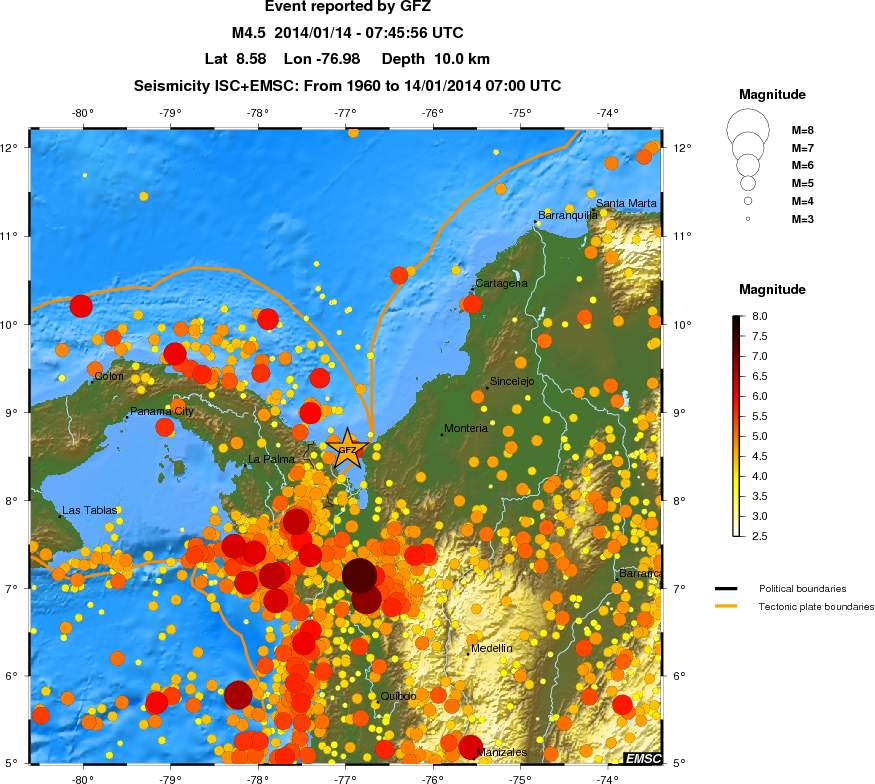Image resolution: width=875 pixels, height=784 pixels.
Task: Click the 'Seismicity ISC+EMSC' date range line
Action: point(347,86)
